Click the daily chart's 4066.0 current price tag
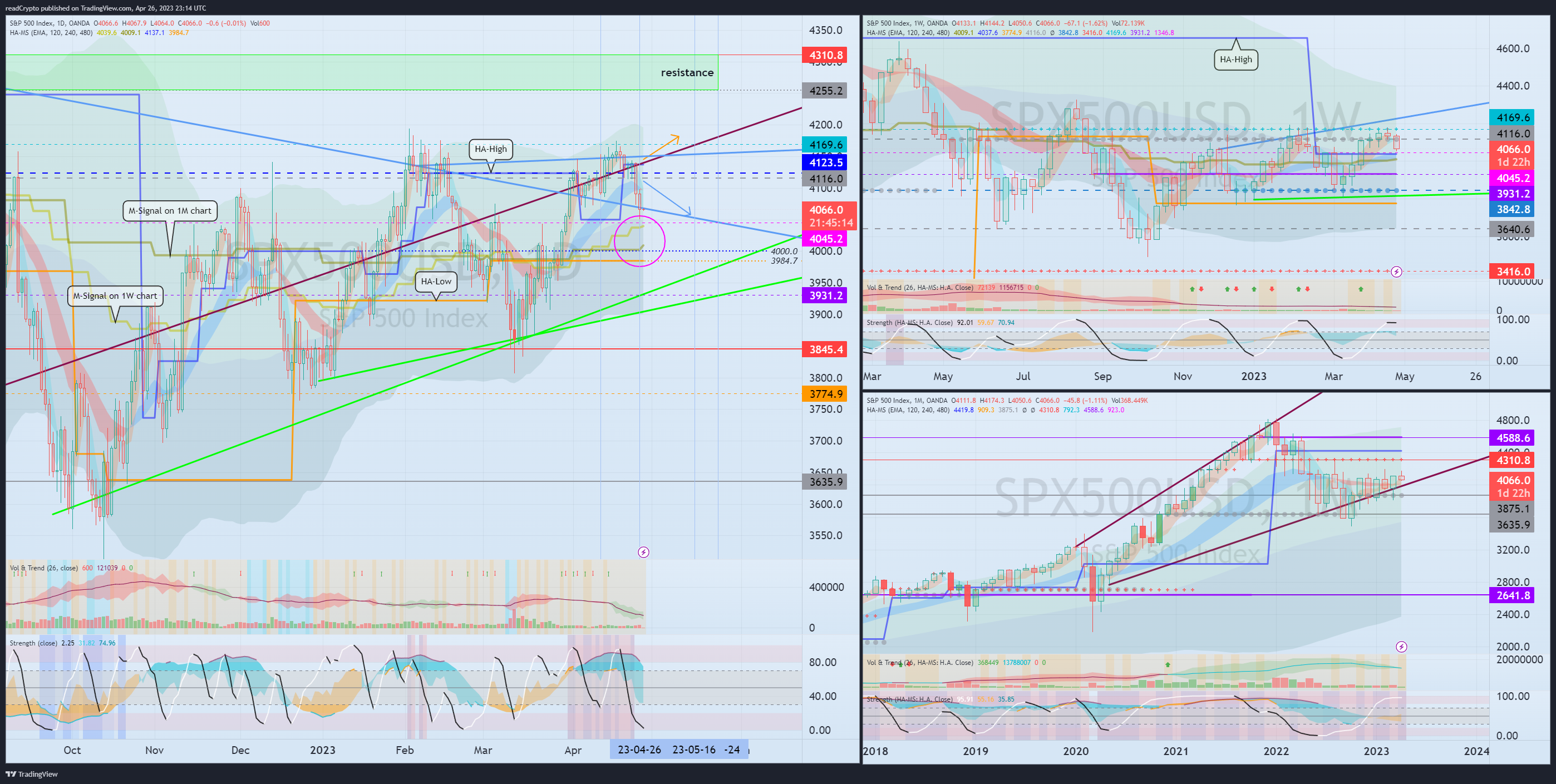 829,216
